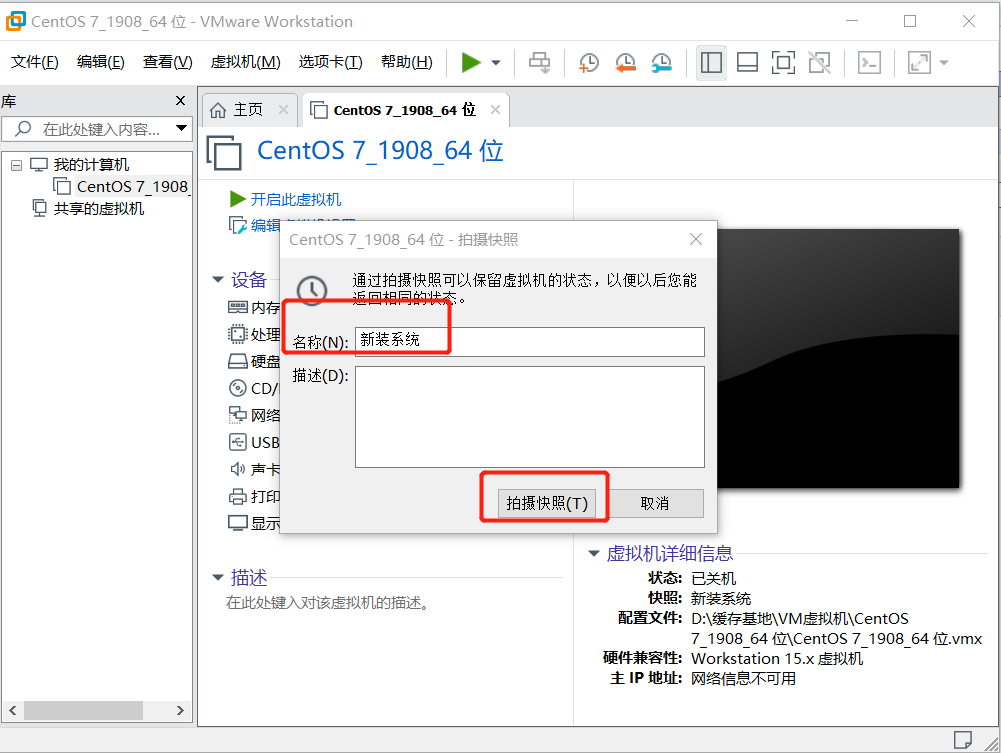Toggle the thumbnail bar view icon
The image size is (1001, 753).
(747, 63)
